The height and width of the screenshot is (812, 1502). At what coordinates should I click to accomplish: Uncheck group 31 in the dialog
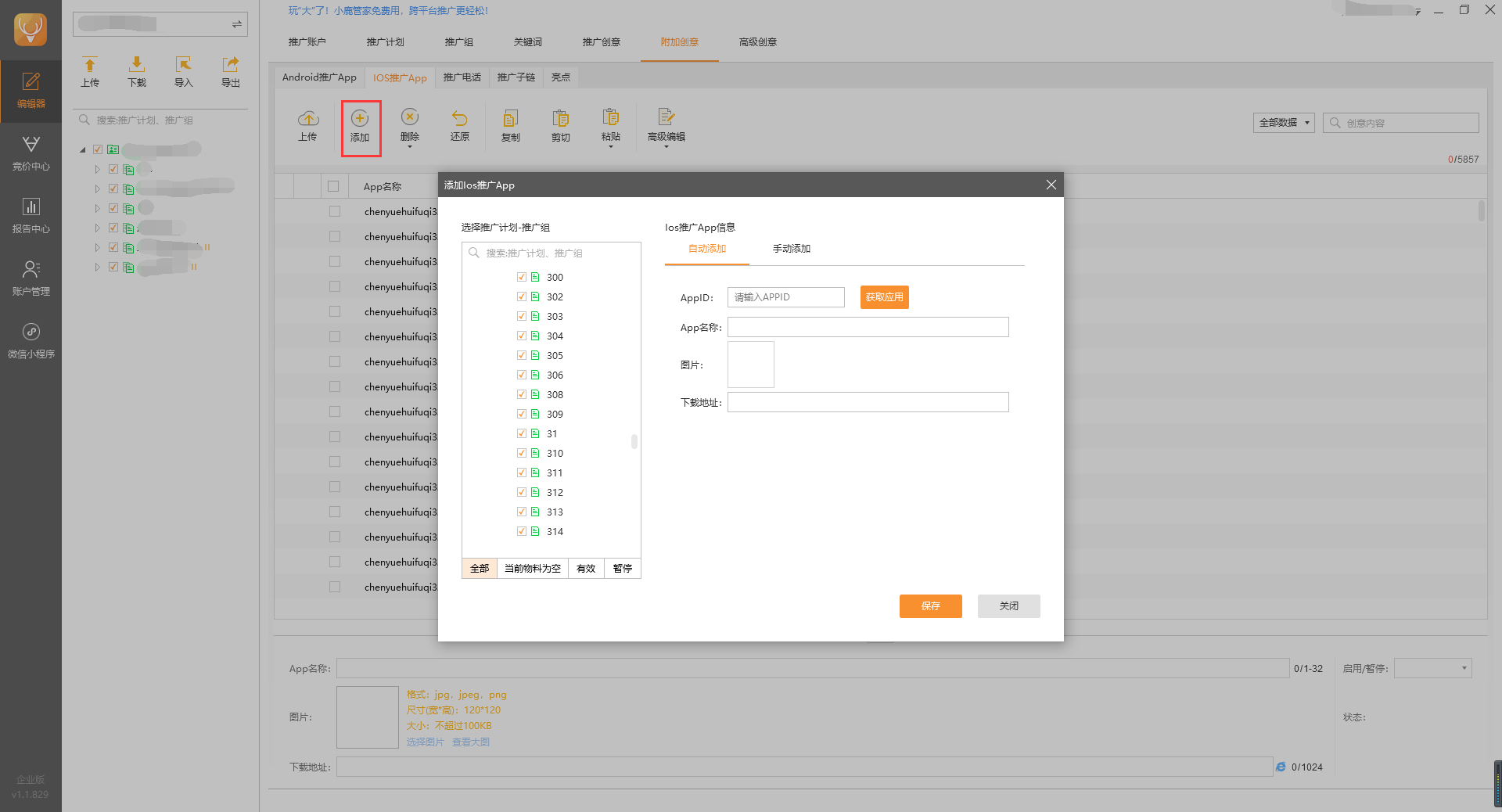click(522, 433)
